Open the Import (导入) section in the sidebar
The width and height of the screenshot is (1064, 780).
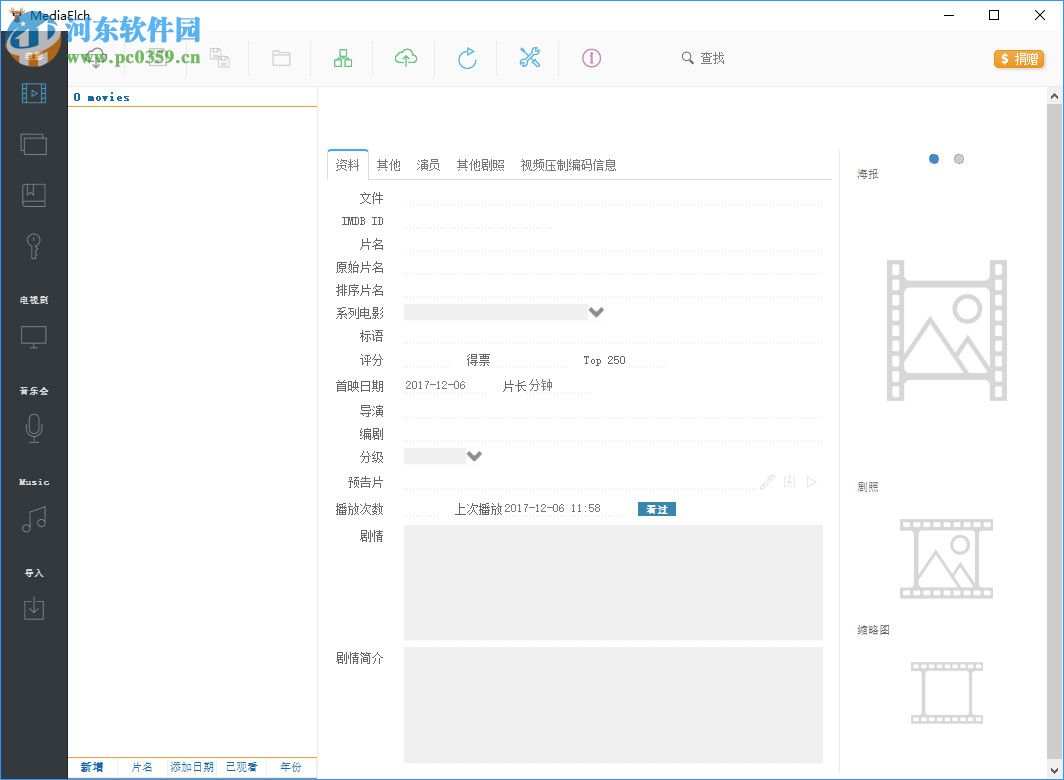(x=34, y=608)
